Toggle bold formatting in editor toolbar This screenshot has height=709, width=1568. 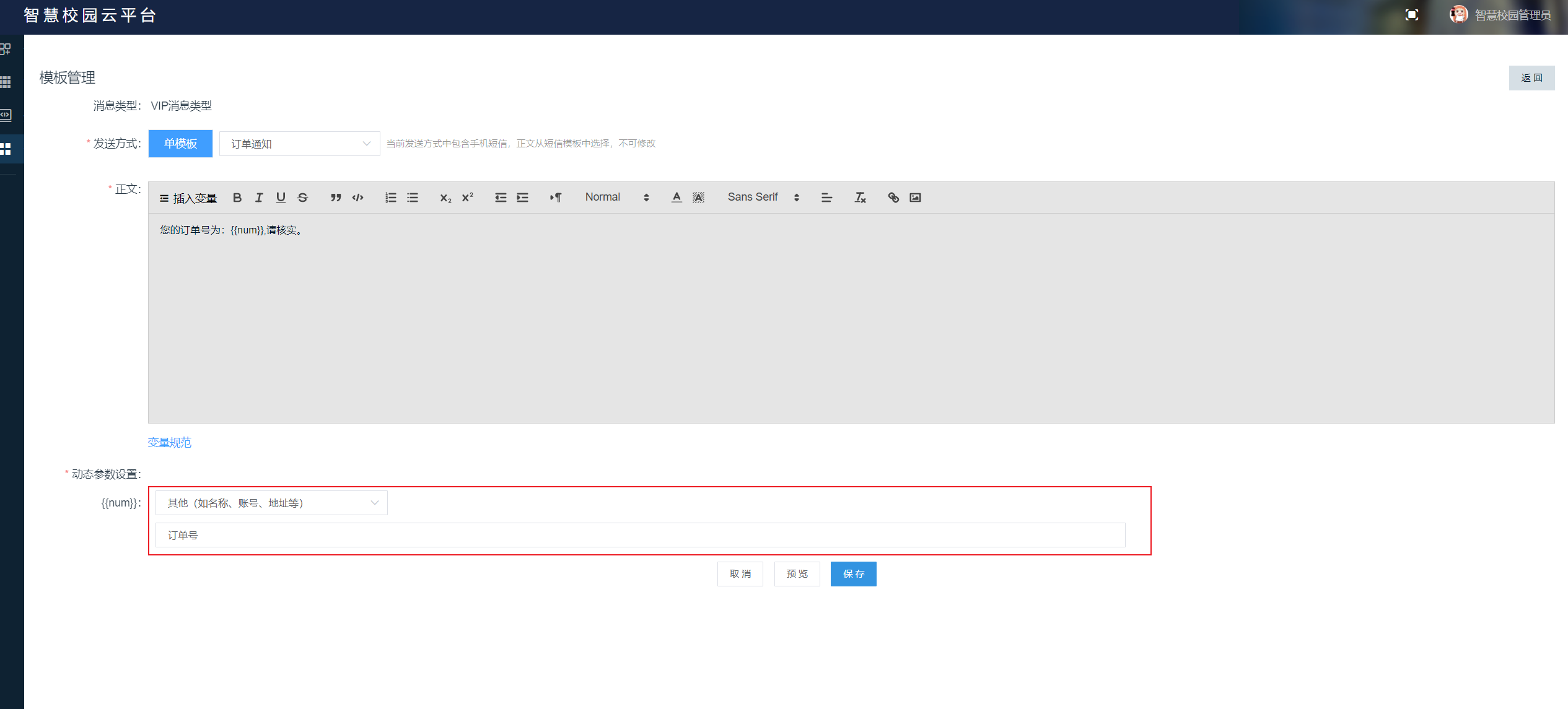(x=237, y=198)
